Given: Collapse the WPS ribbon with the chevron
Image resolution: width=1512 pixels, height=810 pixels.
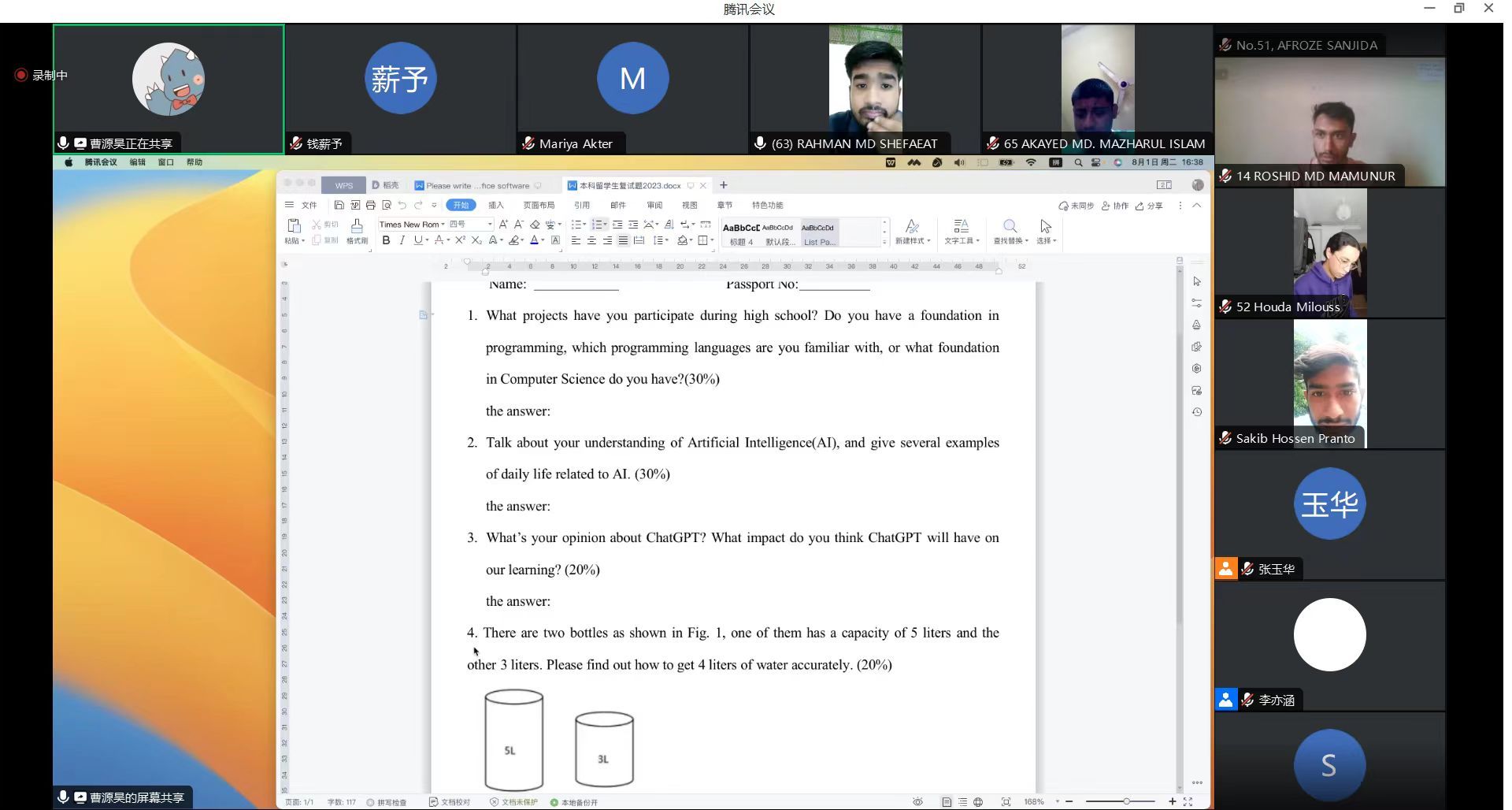Looking at the screenshot, I should (x=1196, y=206).
